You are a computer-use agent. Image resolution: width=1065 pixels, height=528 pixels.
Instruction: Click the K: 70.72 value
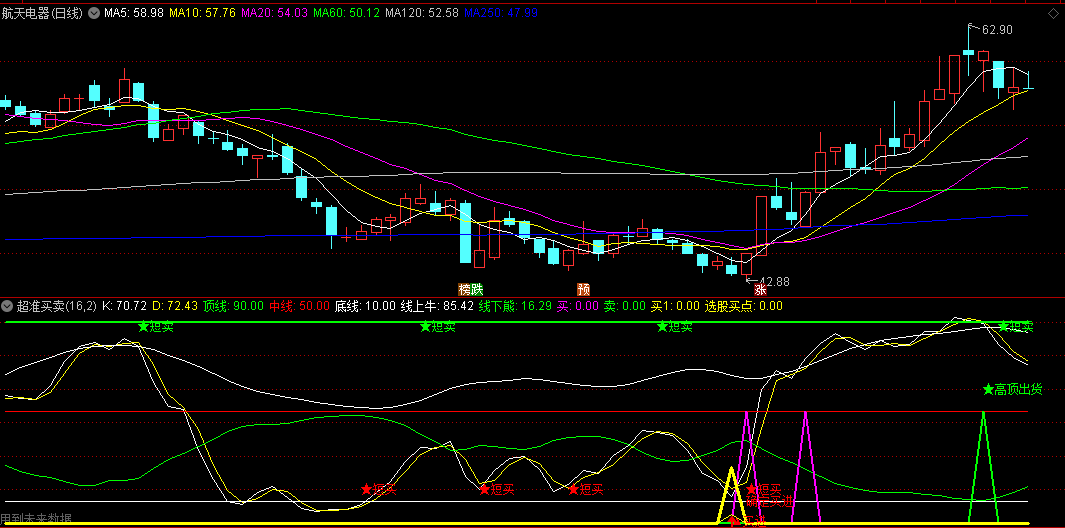124,306
